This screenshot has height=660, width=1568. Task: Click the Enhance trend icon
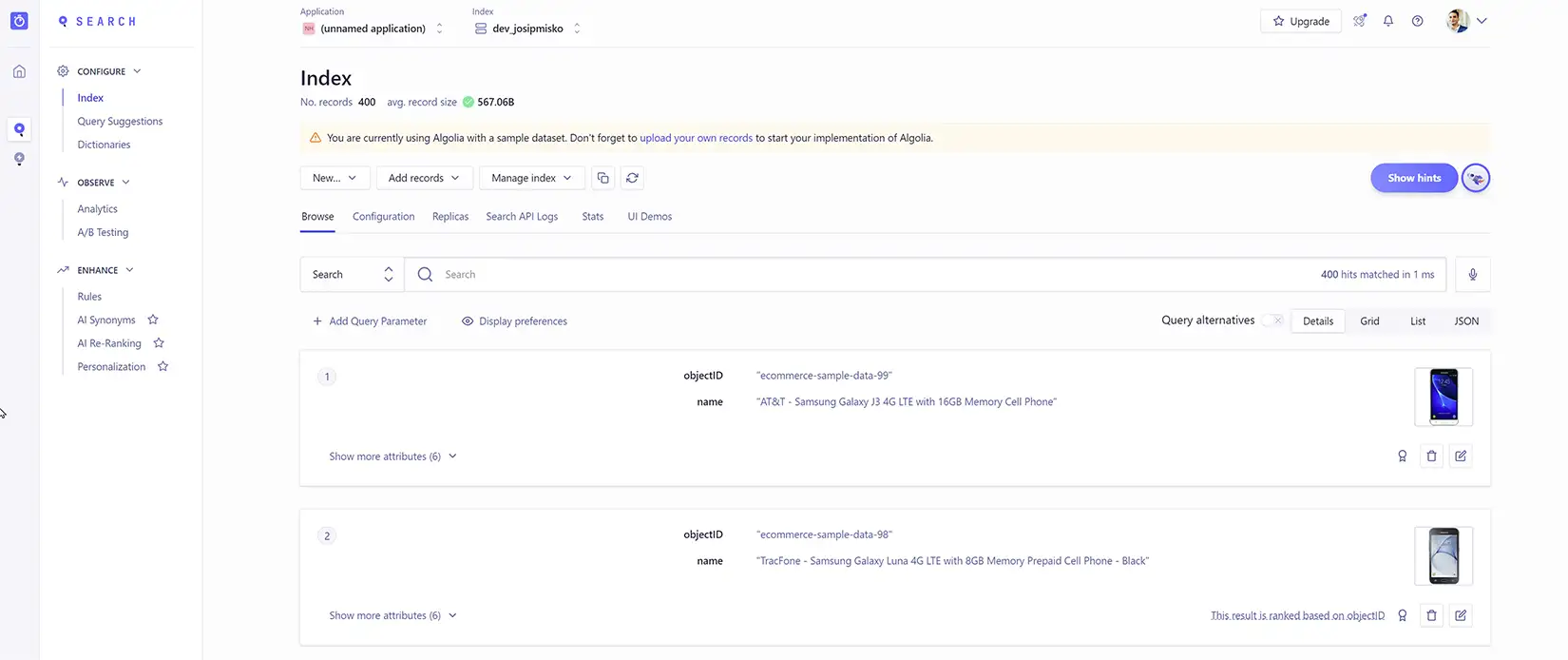pyautogui.click(x=63, y=270)
